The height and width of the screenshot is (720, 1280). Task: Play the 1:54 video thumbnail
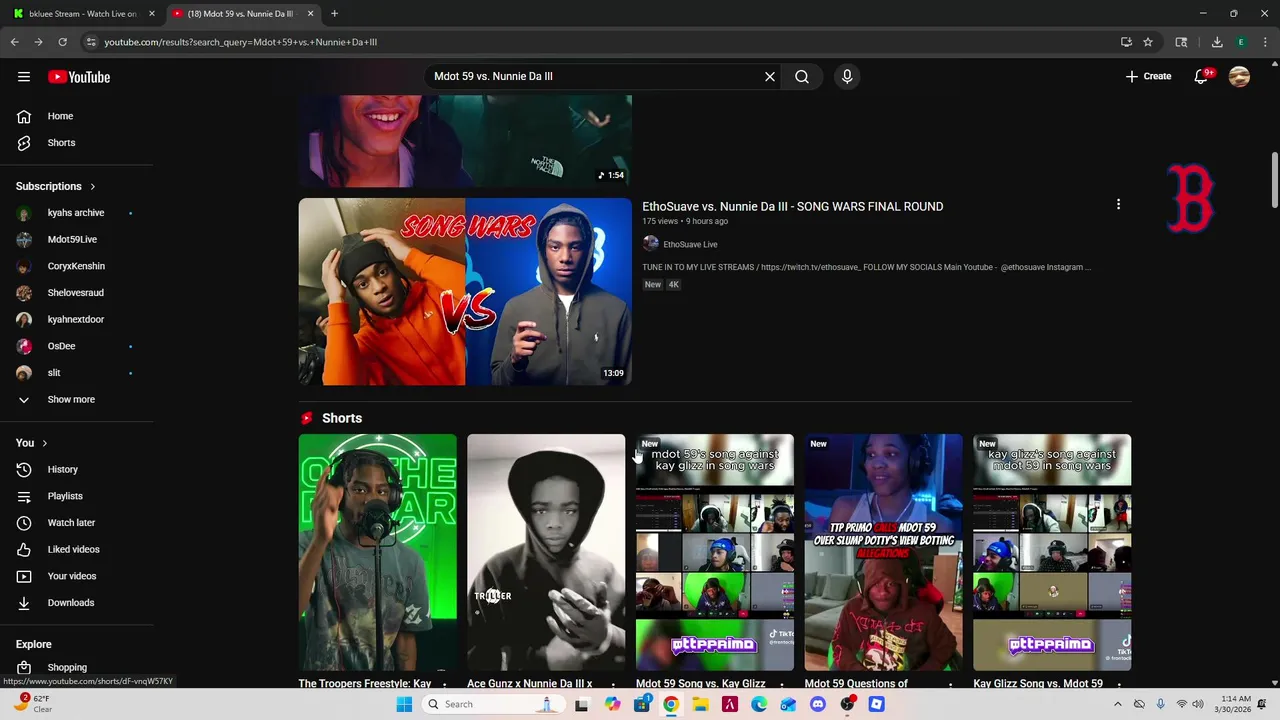click(465, 141)
